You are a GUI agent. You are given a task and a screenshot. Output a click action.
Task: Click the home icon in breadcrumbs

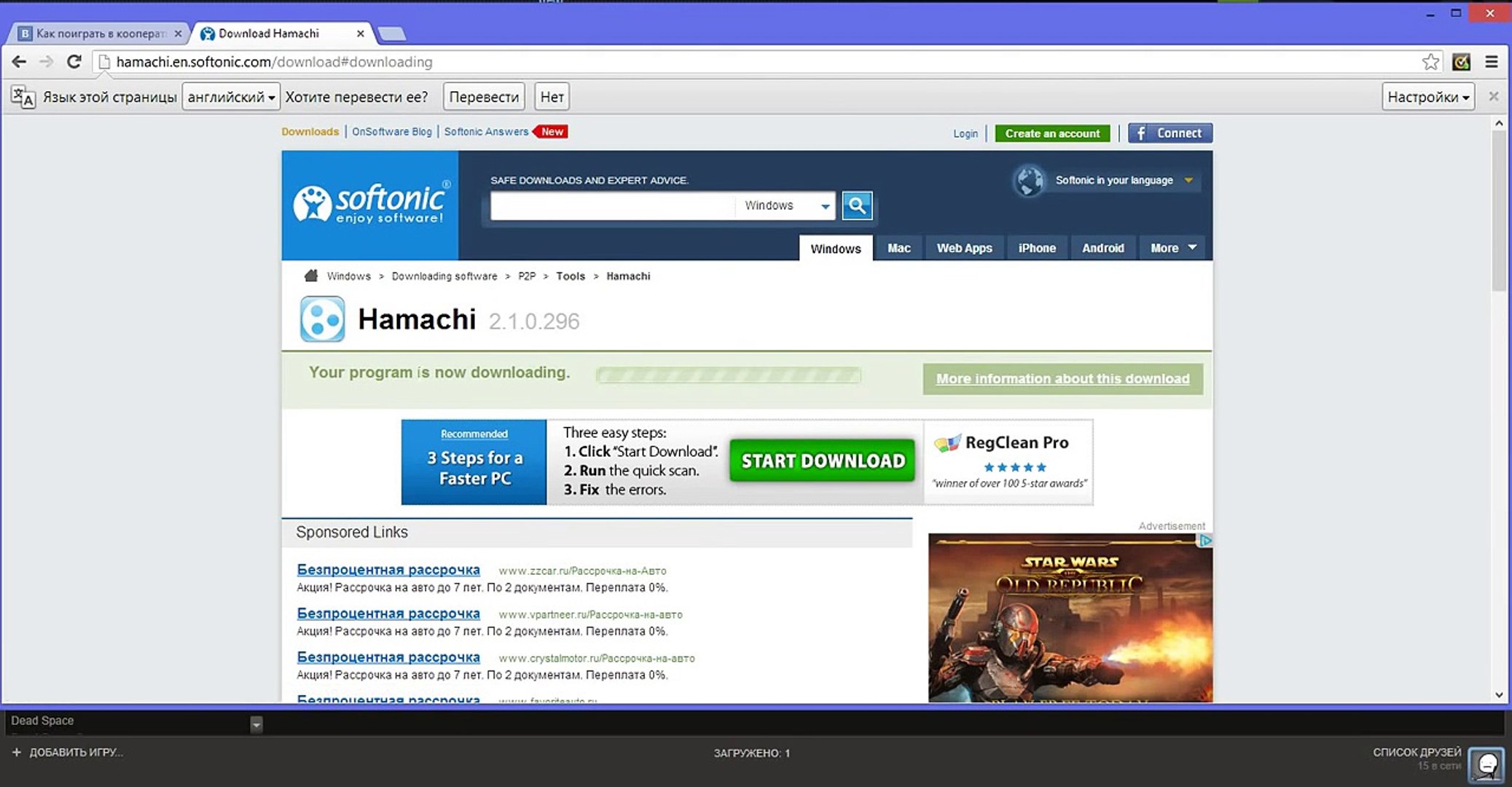311,275
